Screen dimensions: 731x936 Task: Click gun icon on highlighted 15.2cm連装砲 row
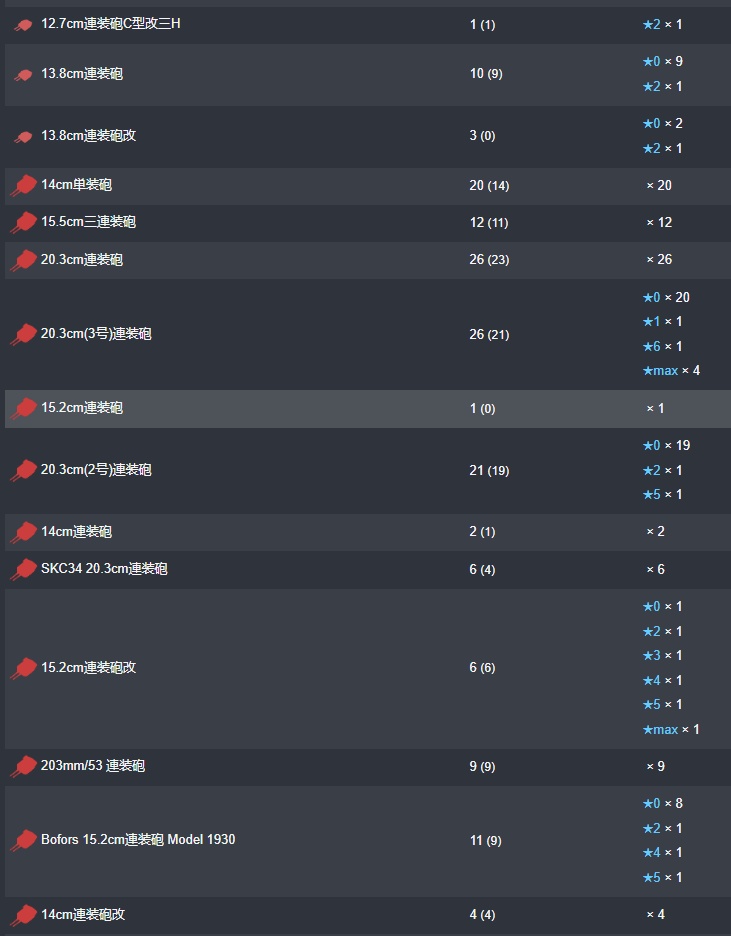pyautogui.click(x=23, y=409)
